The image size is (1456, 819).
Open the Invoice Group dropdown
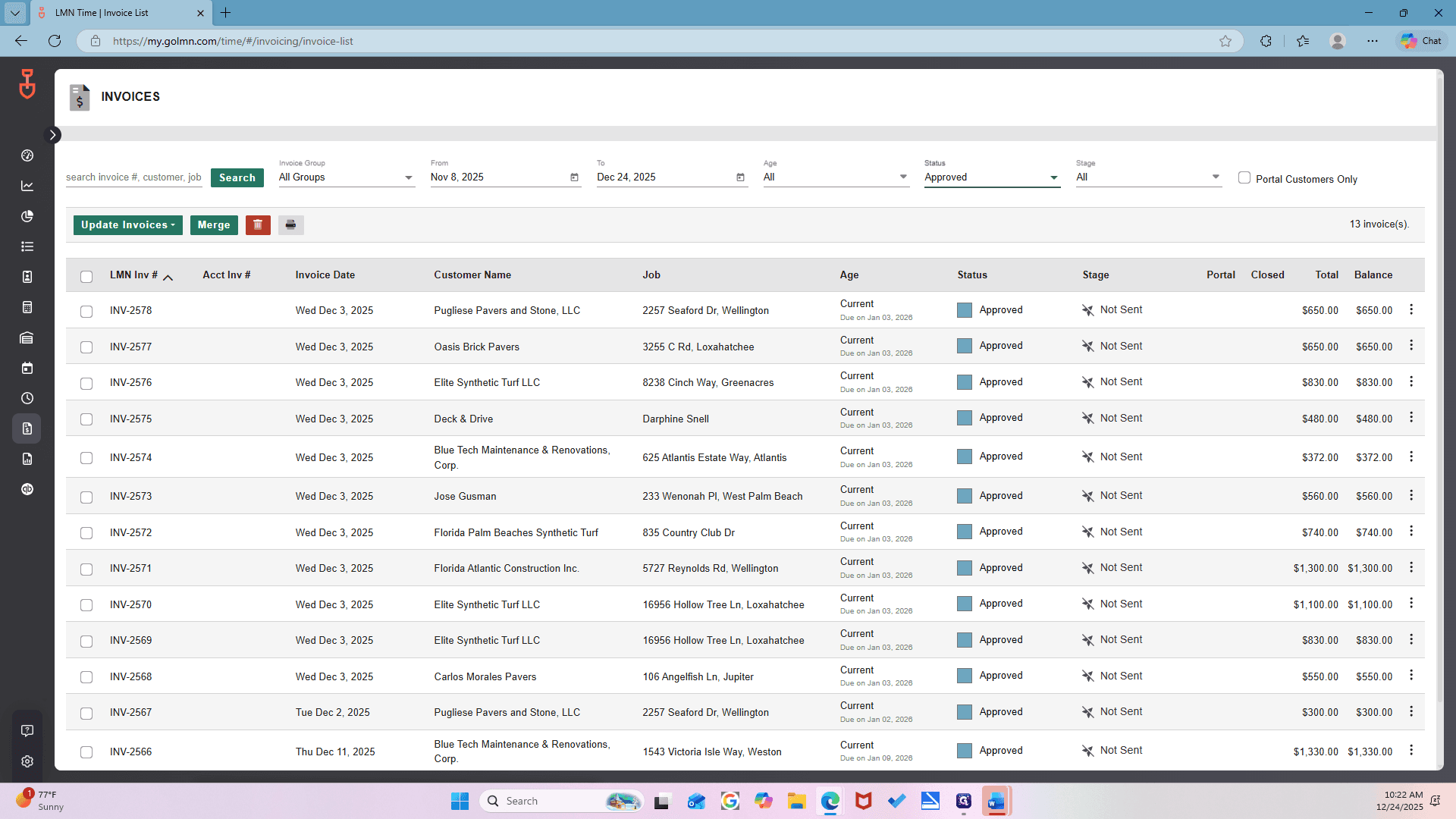(x=347, y=177)
